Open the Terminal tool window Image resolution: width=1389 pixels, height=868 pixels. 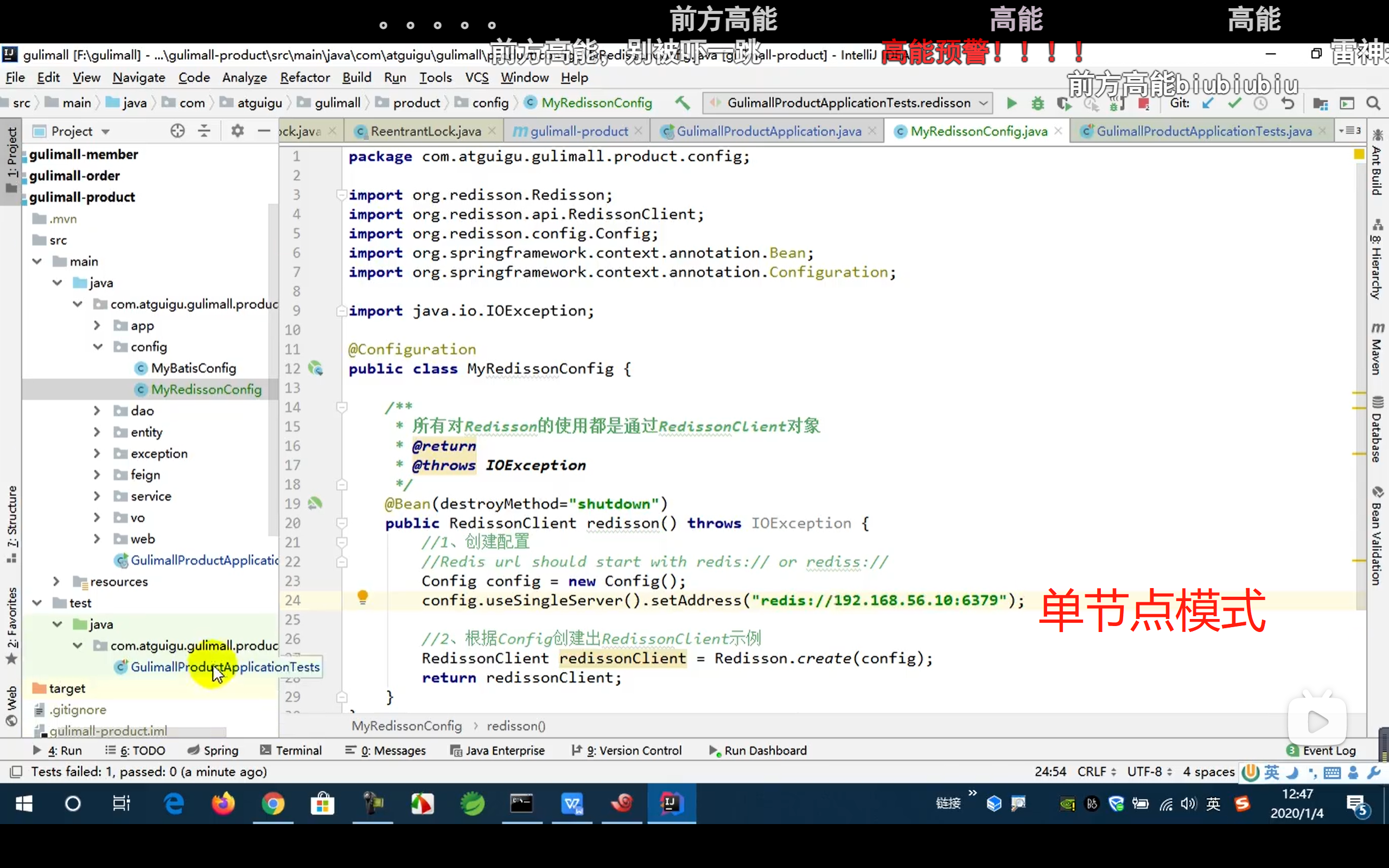point(291,750)
